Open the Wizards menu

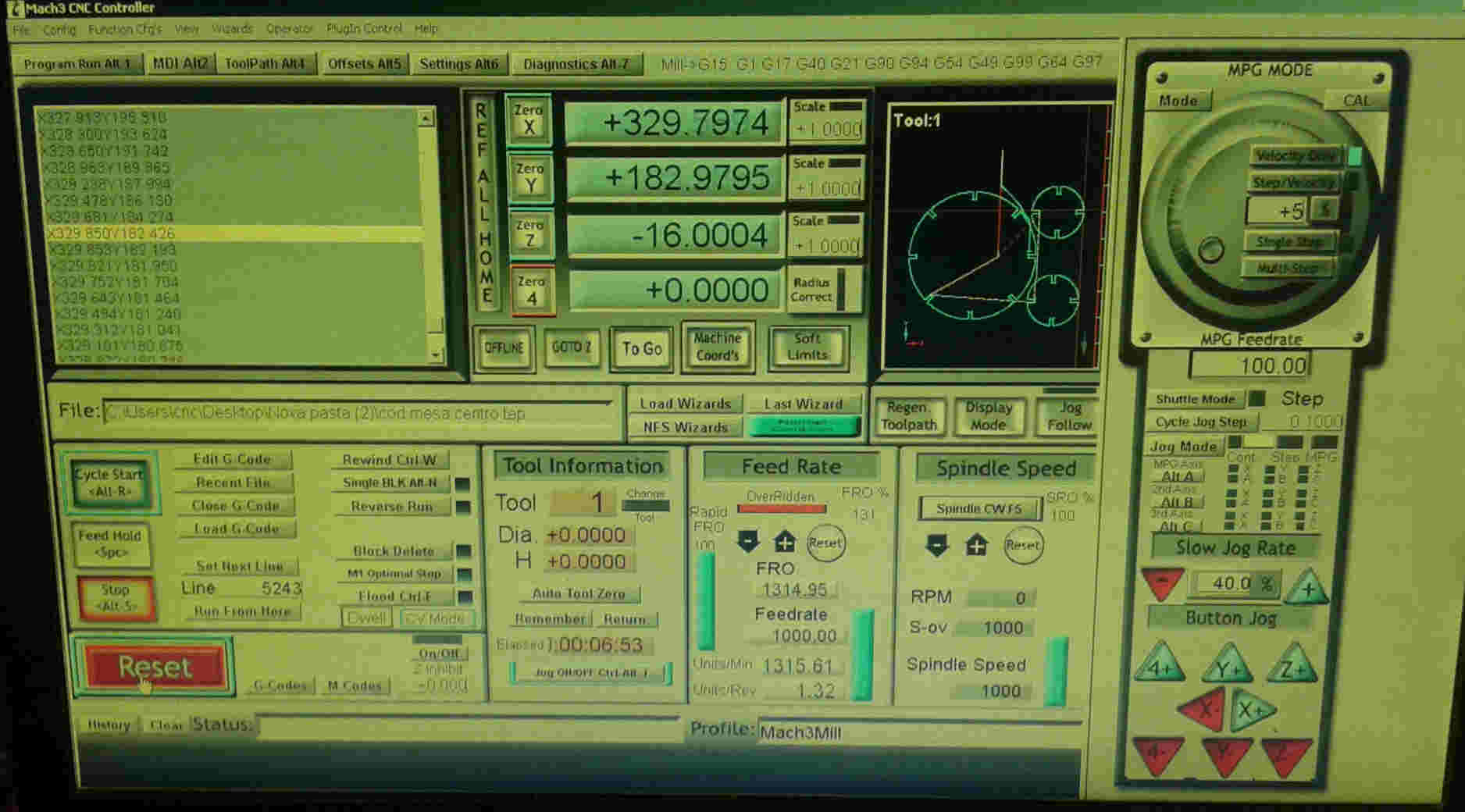232,29
